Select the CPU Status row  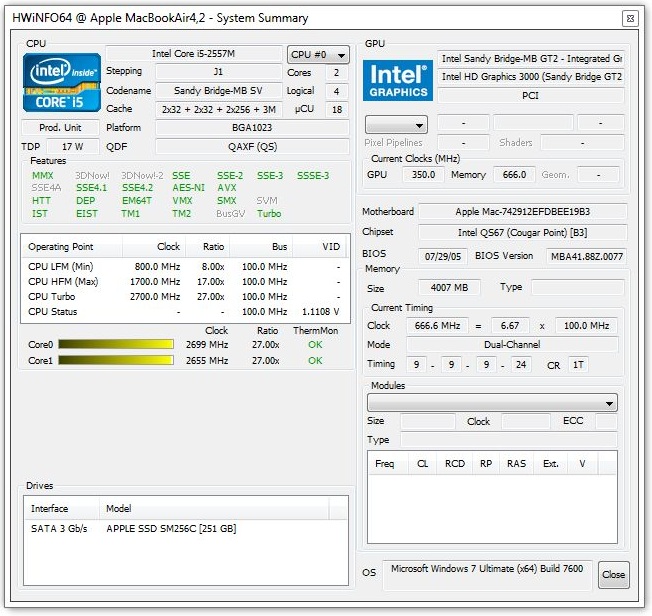pos(185,312)
